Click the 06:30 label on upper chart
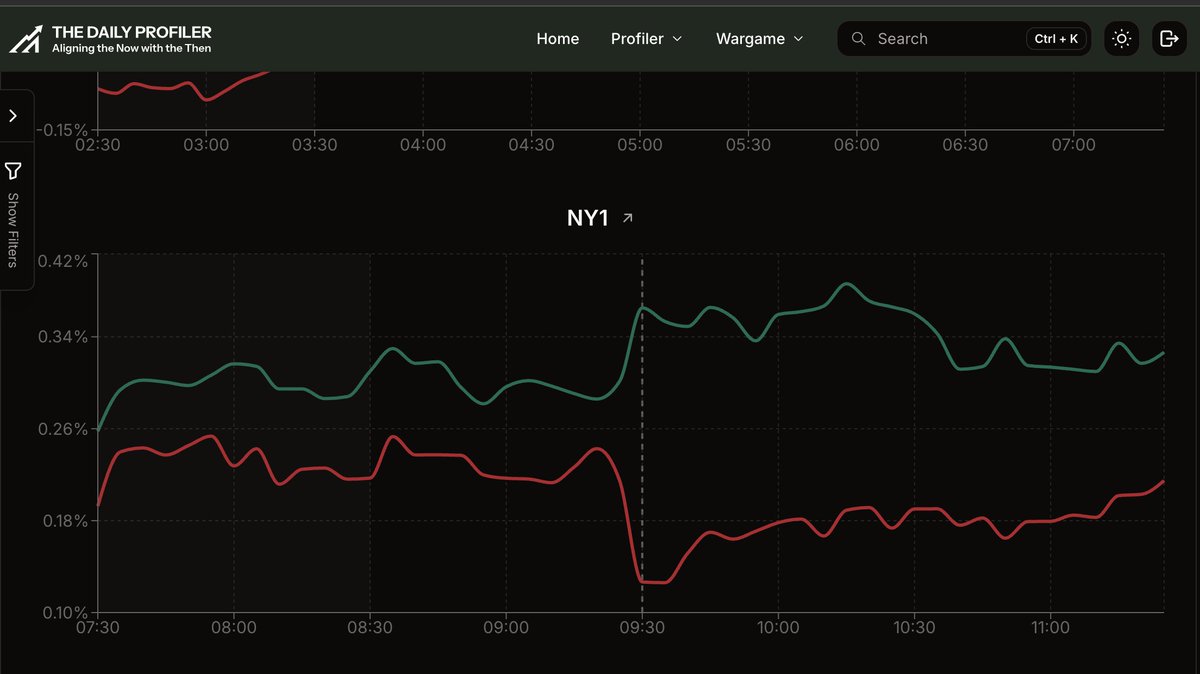1200x674 pixels. (965, 145)
